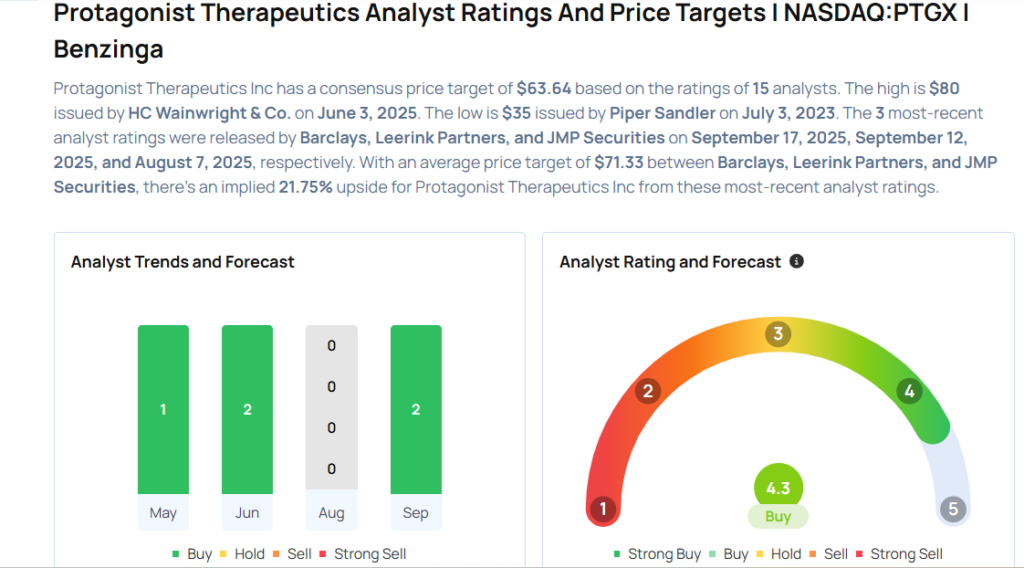
Task: Click the gauge marker numbered 5
Action: 953,509
